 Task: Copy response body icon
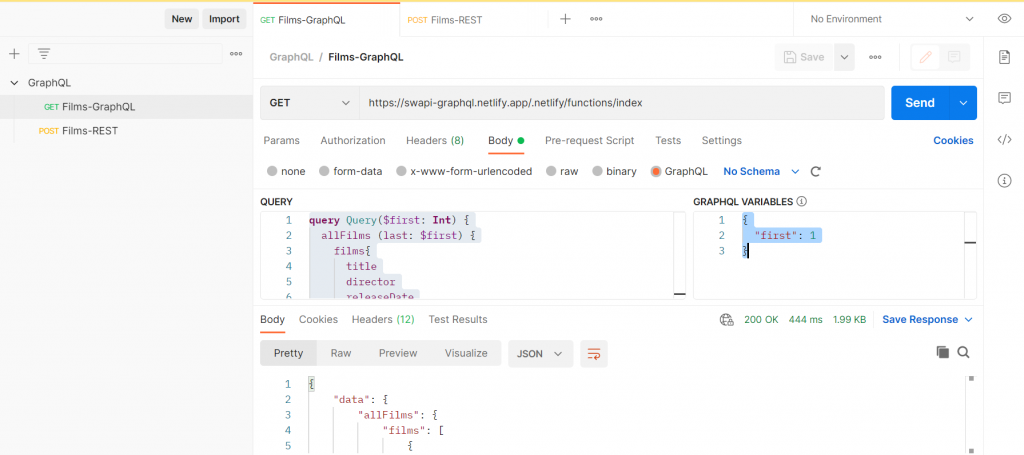point(942,353)
